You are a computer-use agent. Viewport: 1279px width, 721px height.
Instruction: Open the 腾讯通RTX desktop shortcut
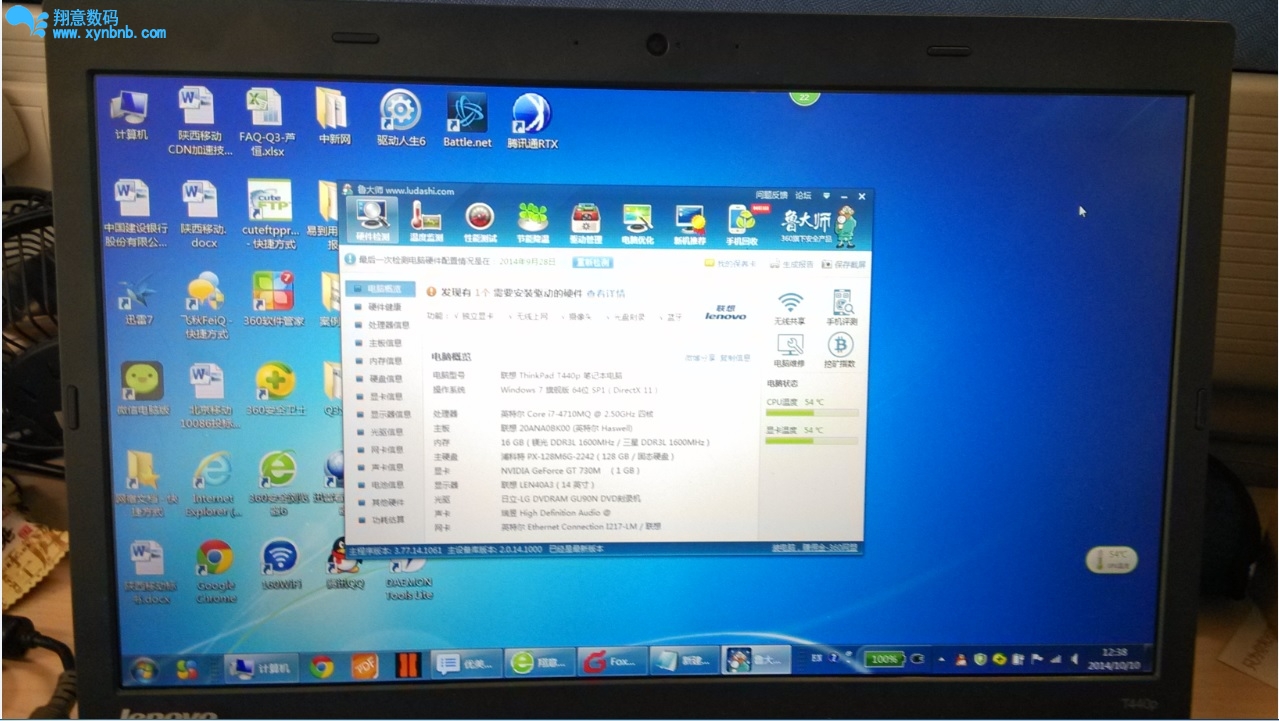point(532,121)
